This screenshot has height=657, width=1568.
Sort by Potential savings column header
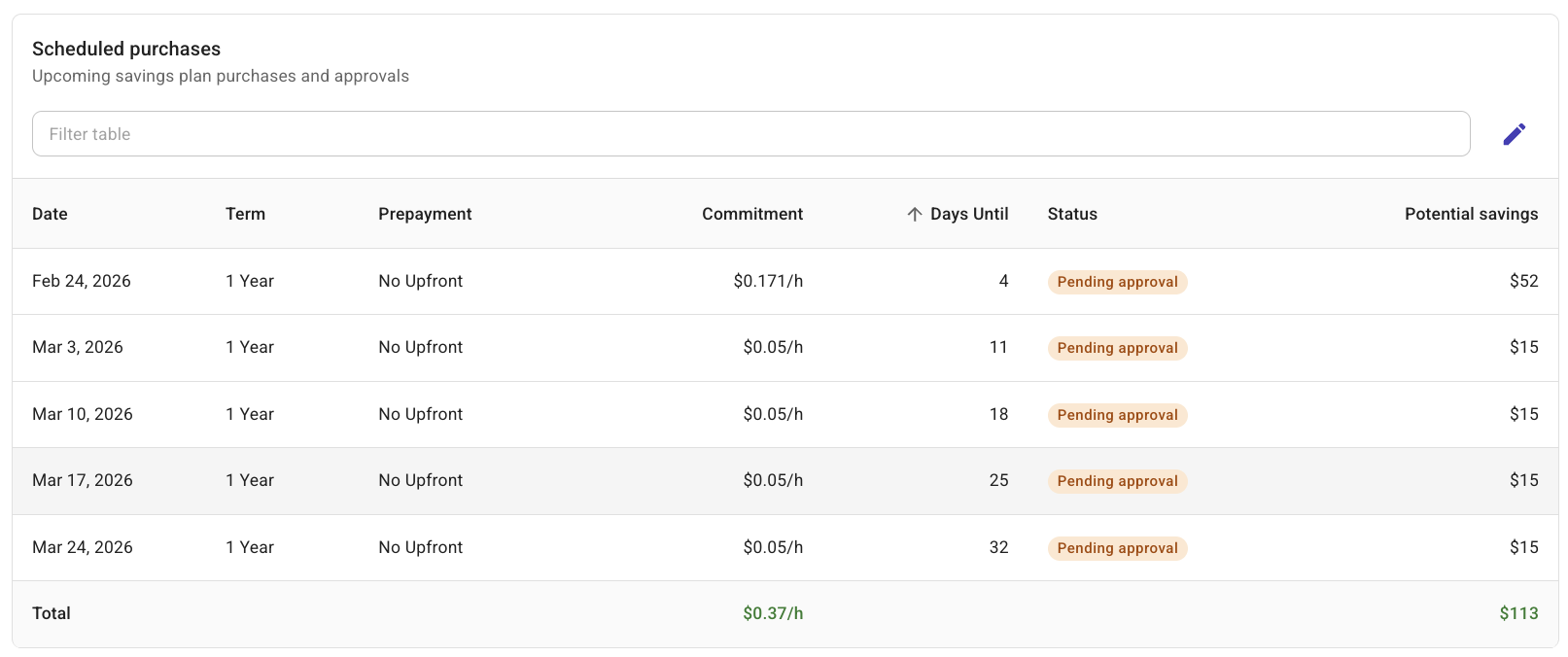point(1470,214)
